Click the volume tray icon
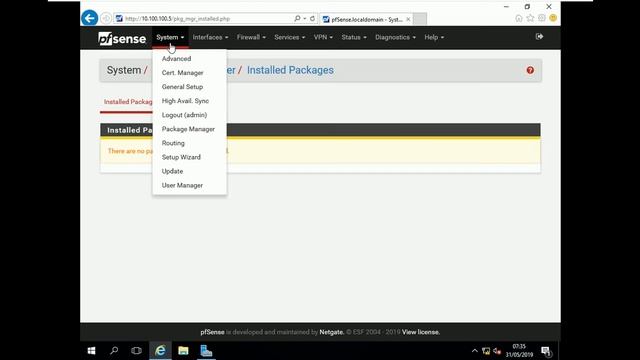 497,351
